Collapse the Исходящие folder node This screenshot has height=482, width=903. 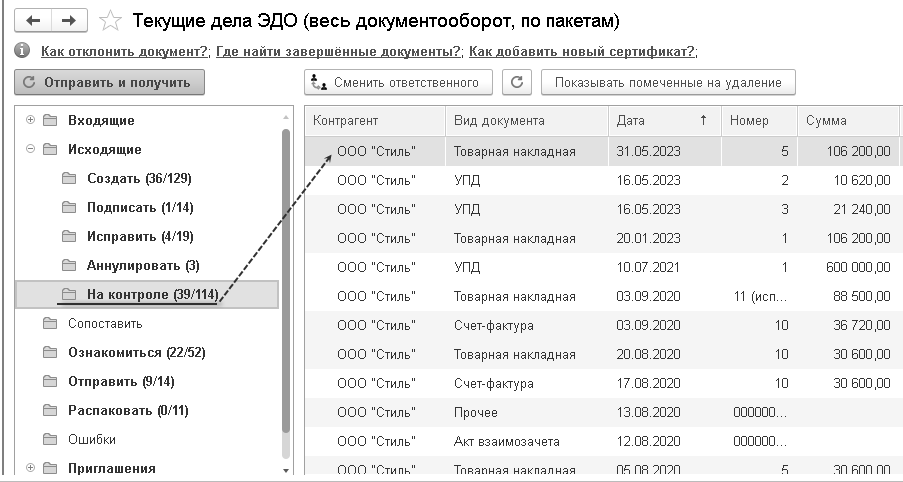pos(31,149)
